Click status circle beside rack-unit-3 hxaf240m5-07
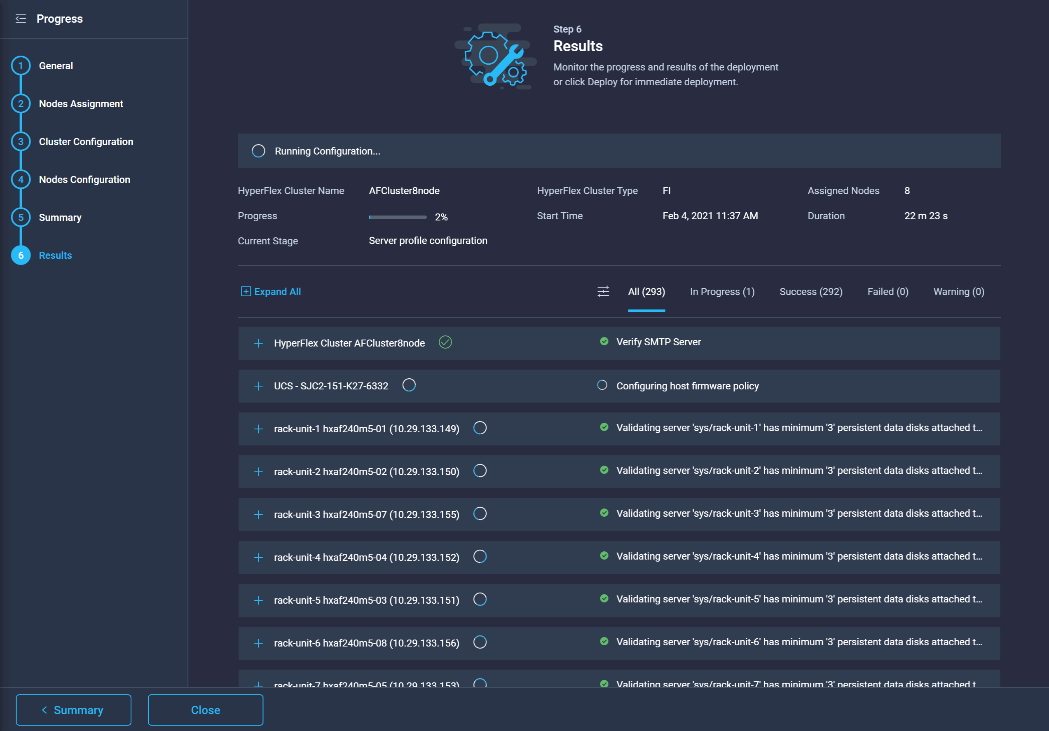The image size is (1049, 731). click(x=480, y=514)
